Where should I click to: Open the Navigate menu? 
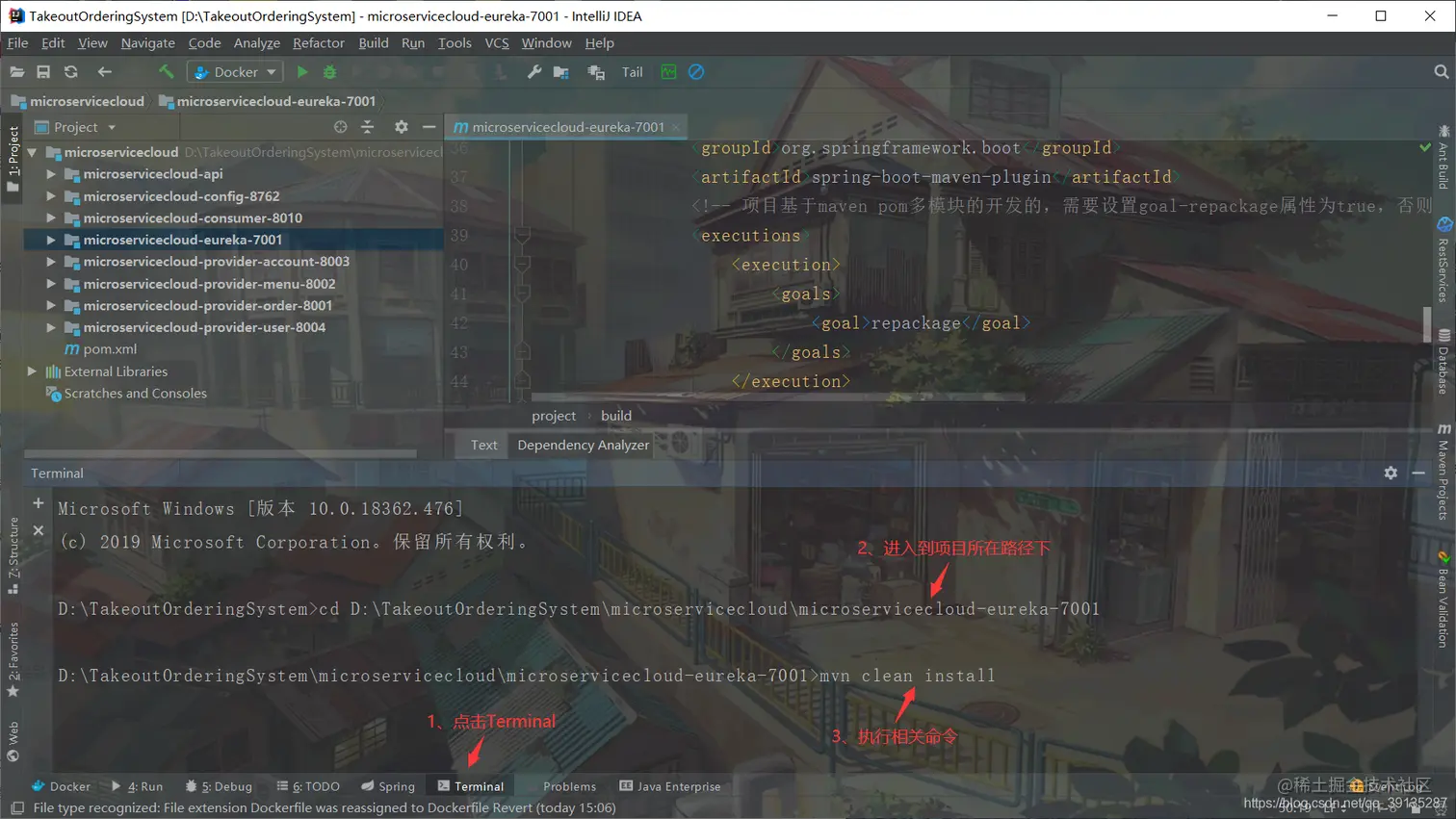148,43
